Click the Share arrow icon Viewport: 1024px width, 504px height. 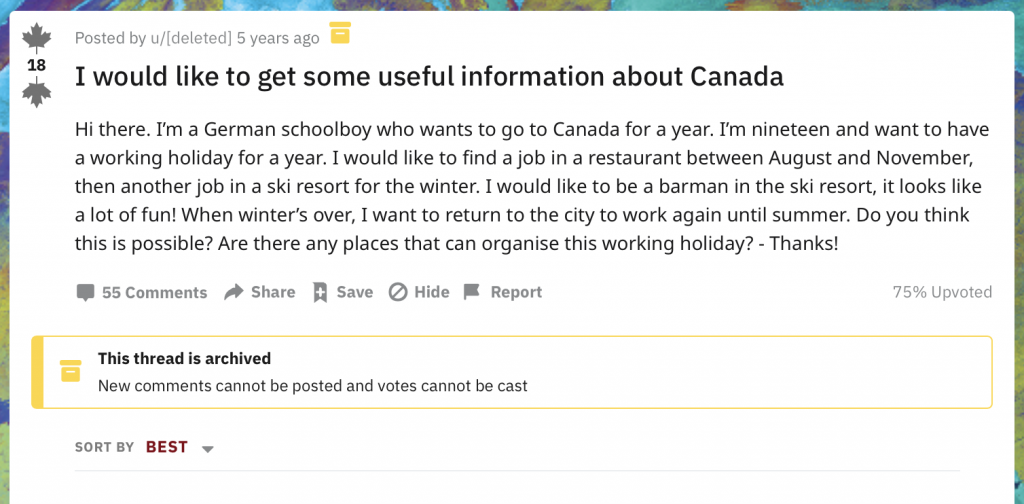pos(234,292)
